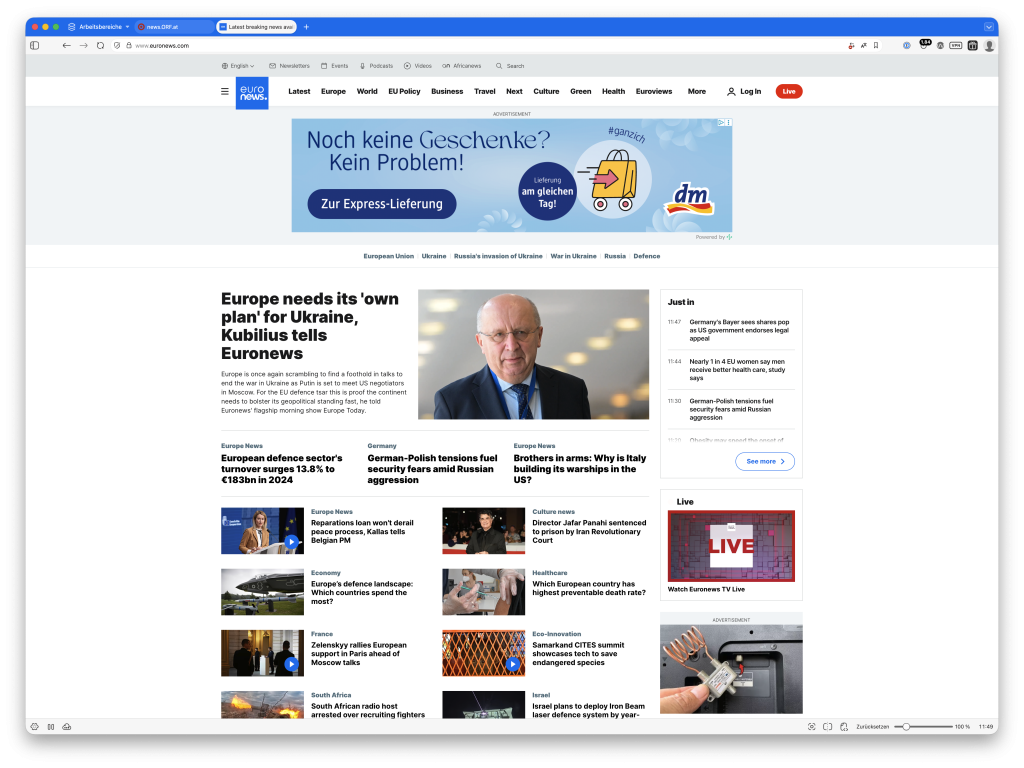Open the tab overview chevron top right
Screen dimensions: 1024x768
(x=989, y=26)
